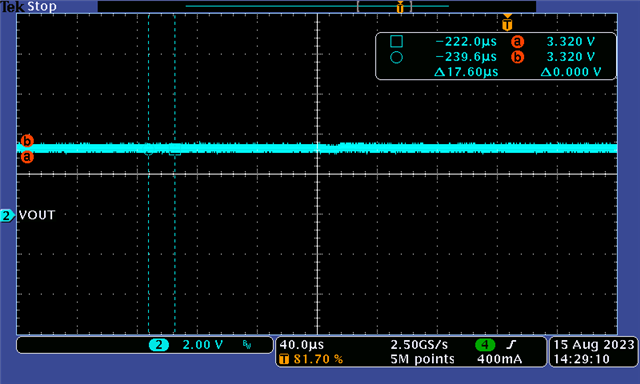Click the orange trigger position T marker

[x=507, y=24]
